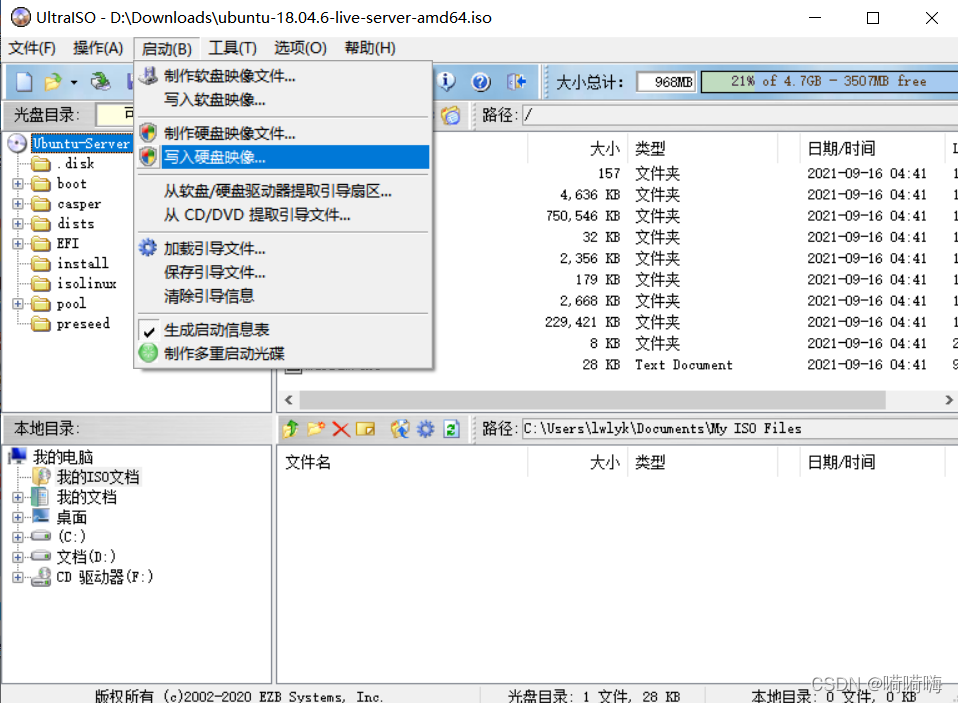Click the 我的电脑 computer icon
Screen dimensions: 958x703
18,456
